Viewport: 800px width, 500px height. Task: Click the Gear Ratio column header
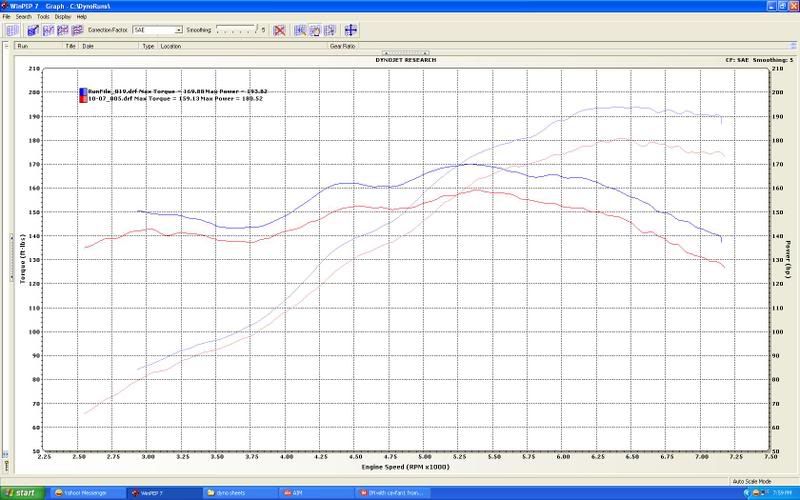(x=343, y=46)
